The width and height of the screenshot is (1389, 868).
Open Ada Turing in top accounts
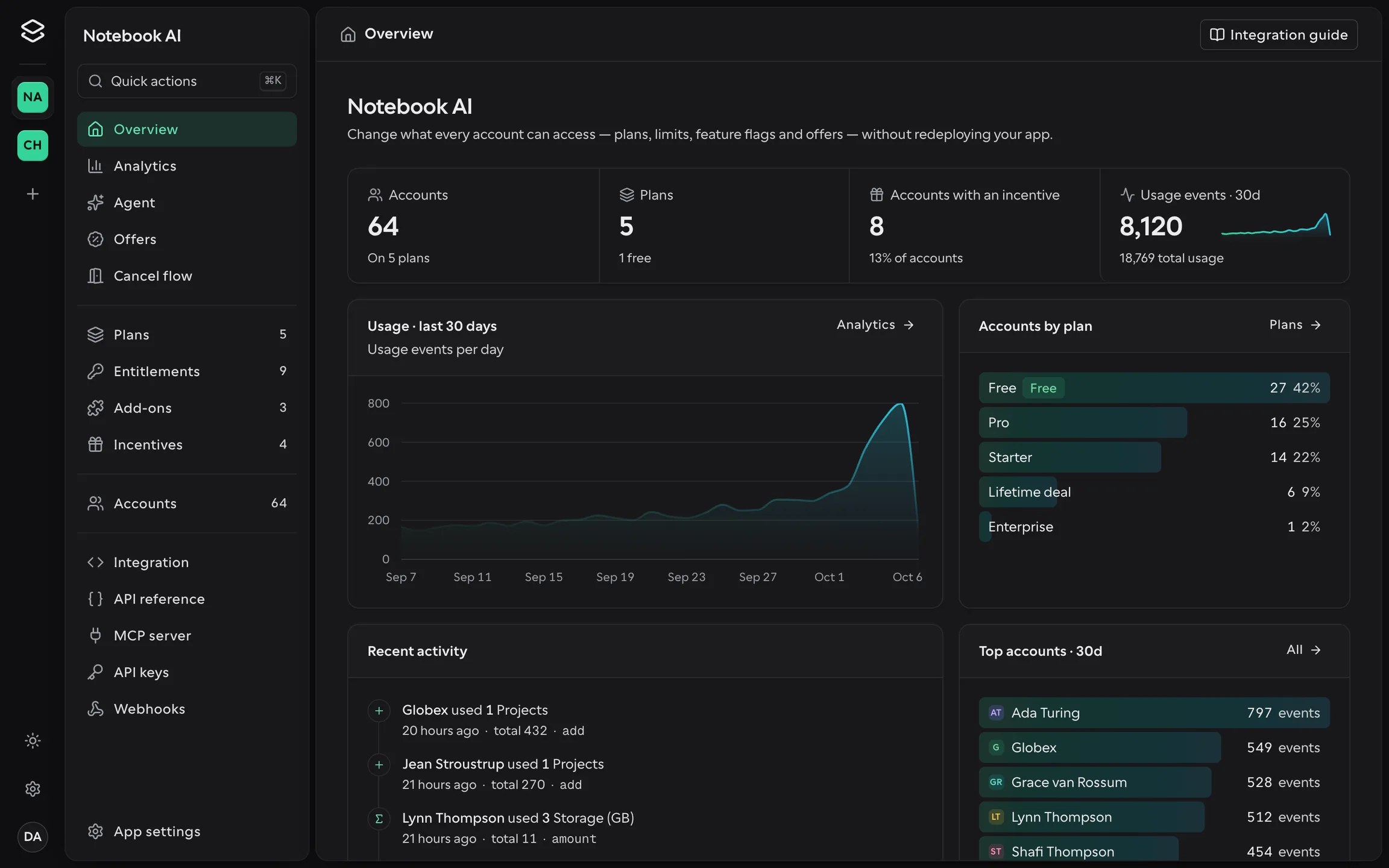point(1154,712)
